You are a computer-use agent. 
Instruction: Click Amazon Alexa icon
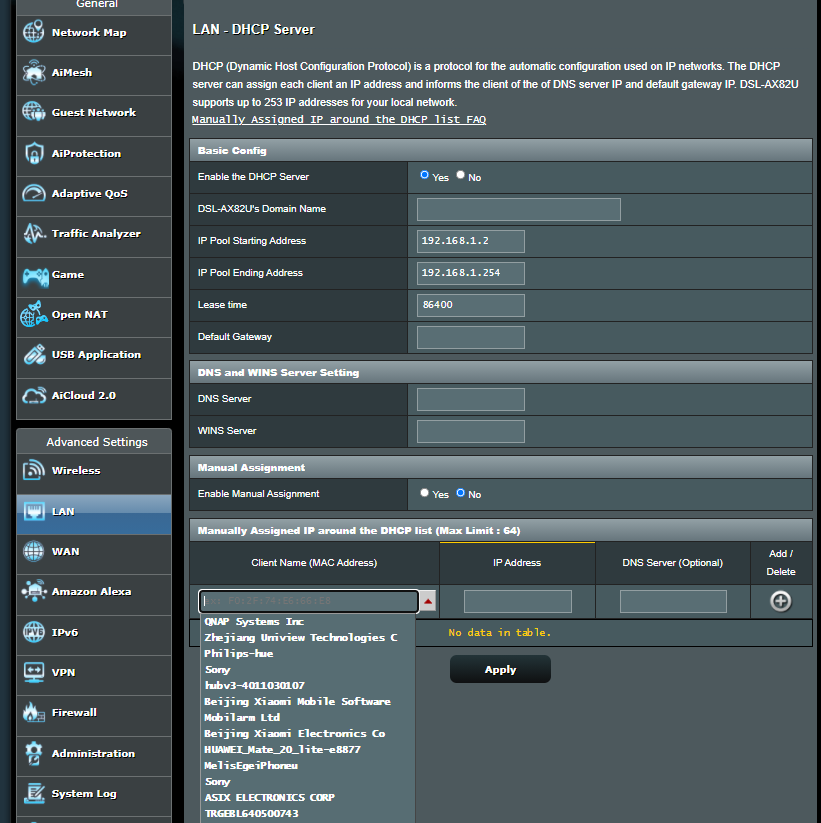pyautogui.click(x=34, y=591)
